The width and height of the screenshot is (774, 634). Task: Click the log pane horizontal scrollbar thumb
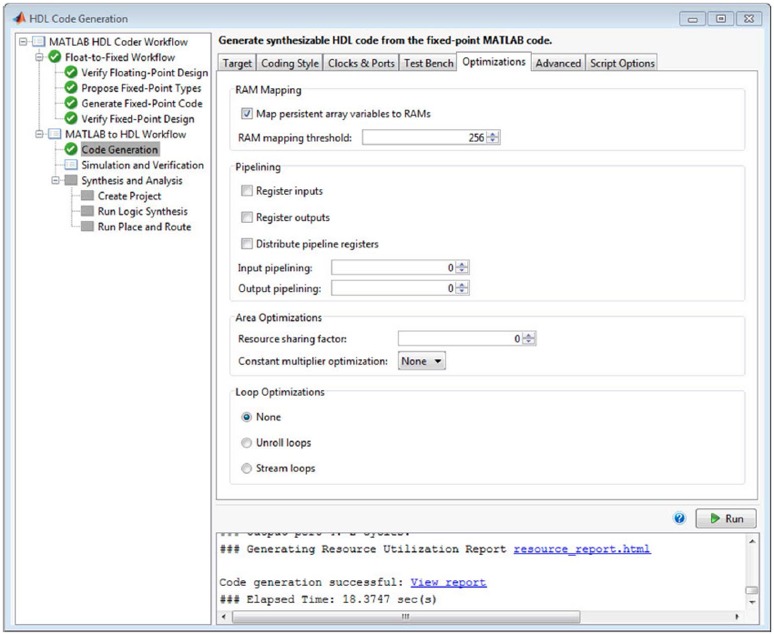point(406,616)
